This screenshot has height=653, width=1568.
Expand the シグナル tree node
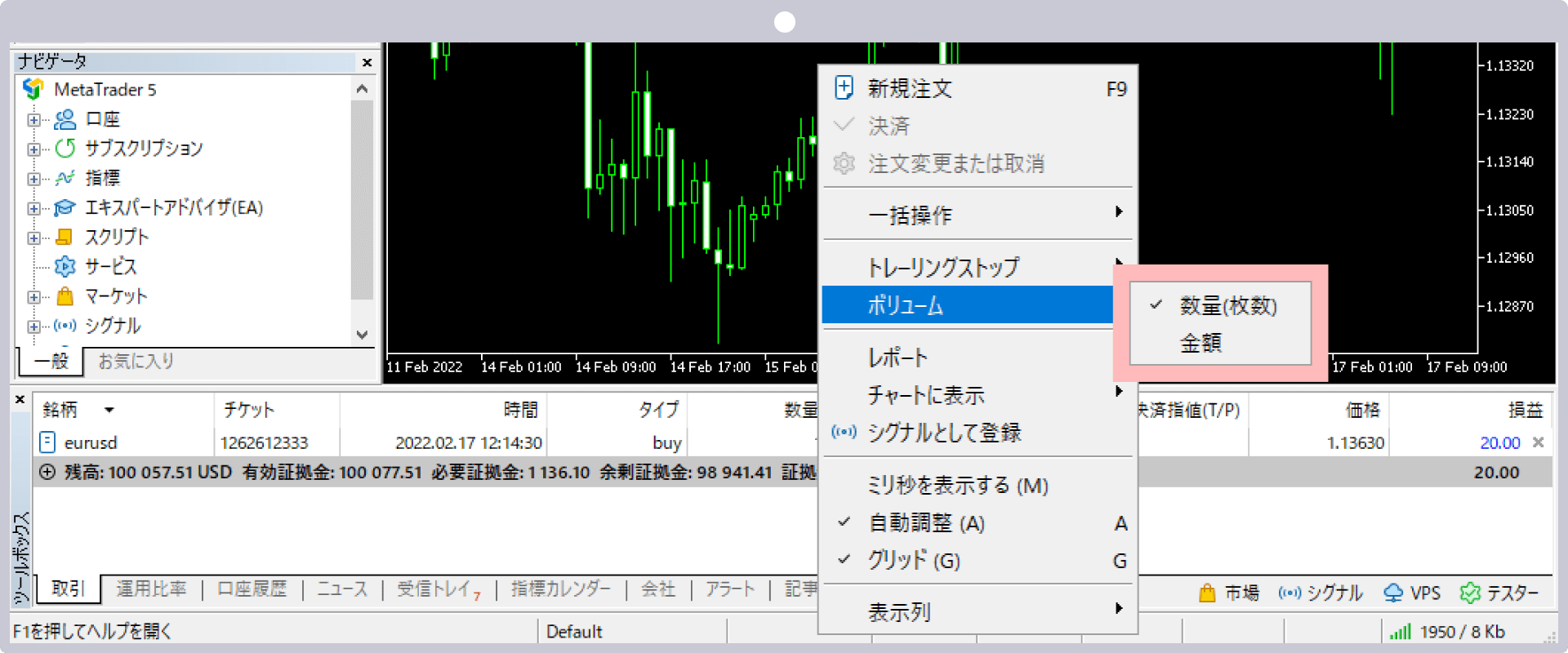point(33,326)
